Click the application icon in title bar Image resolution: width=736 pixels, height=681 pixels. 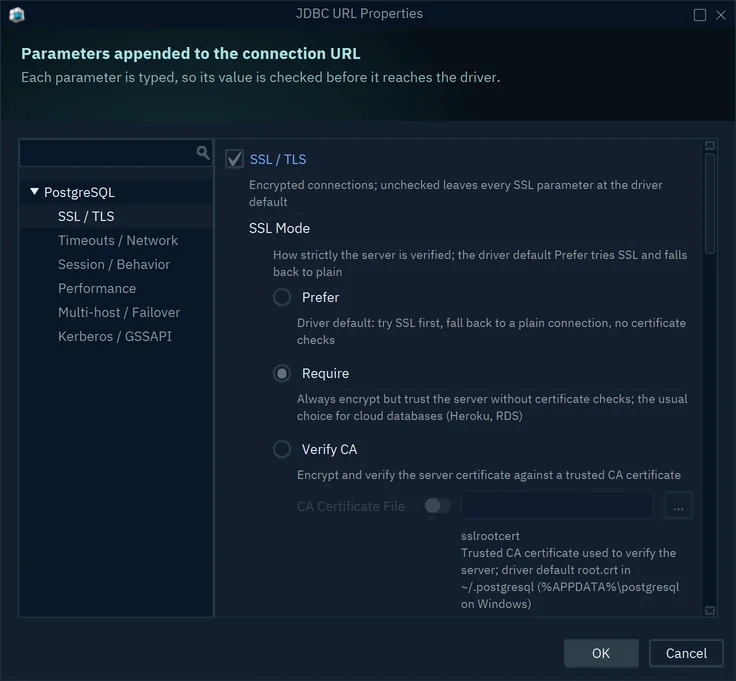point(17,14)
